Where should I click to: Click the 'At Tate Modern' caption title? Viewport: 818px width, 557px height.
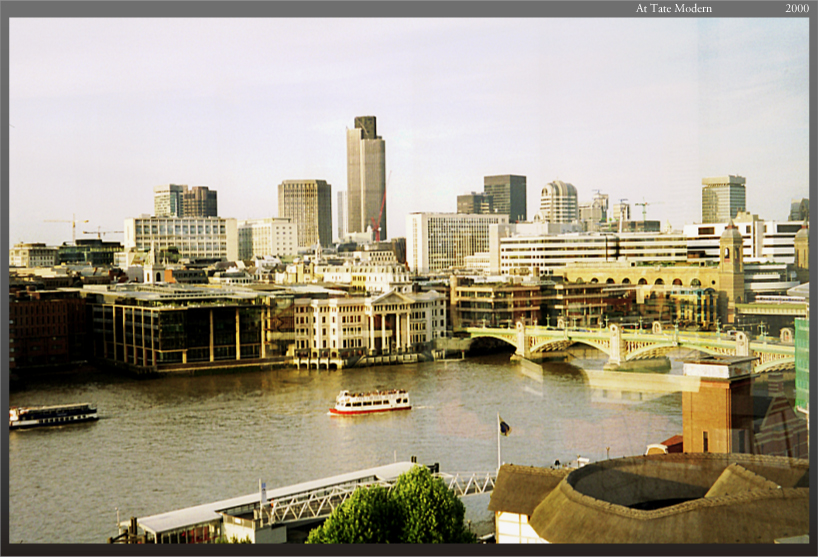coord(673,8)
